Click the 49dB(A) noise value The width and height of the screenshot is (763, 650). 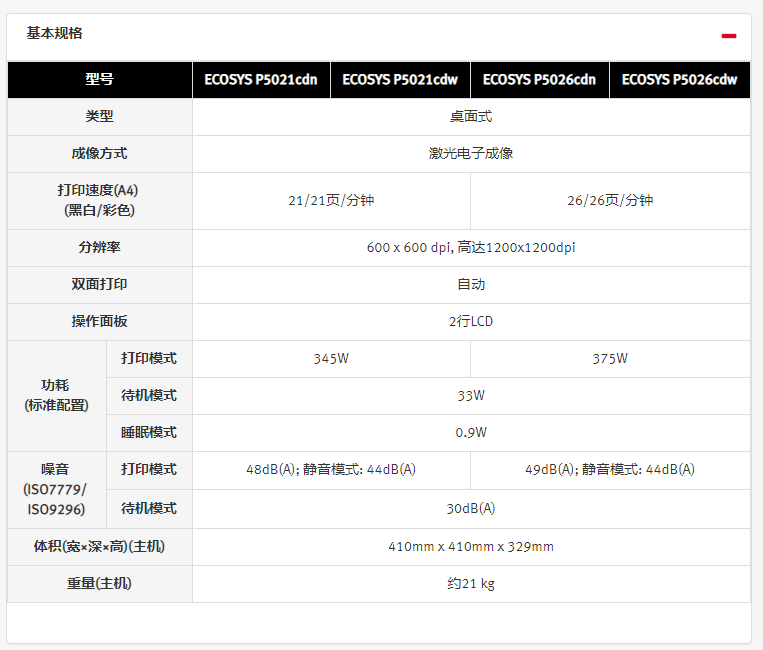610,470
